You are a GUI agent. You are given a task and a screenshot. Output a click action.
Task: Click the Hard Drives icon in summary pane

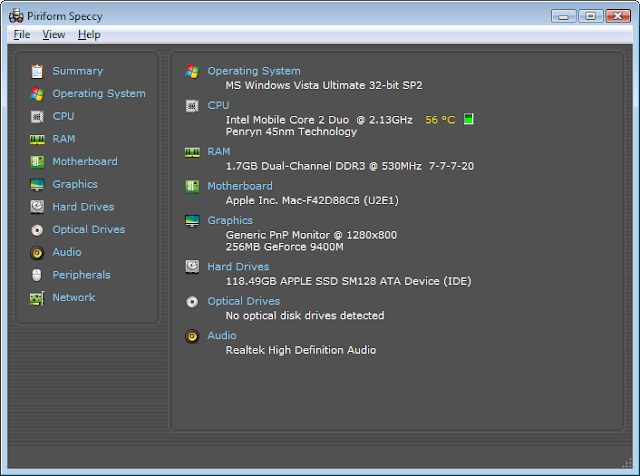[192, 267]
